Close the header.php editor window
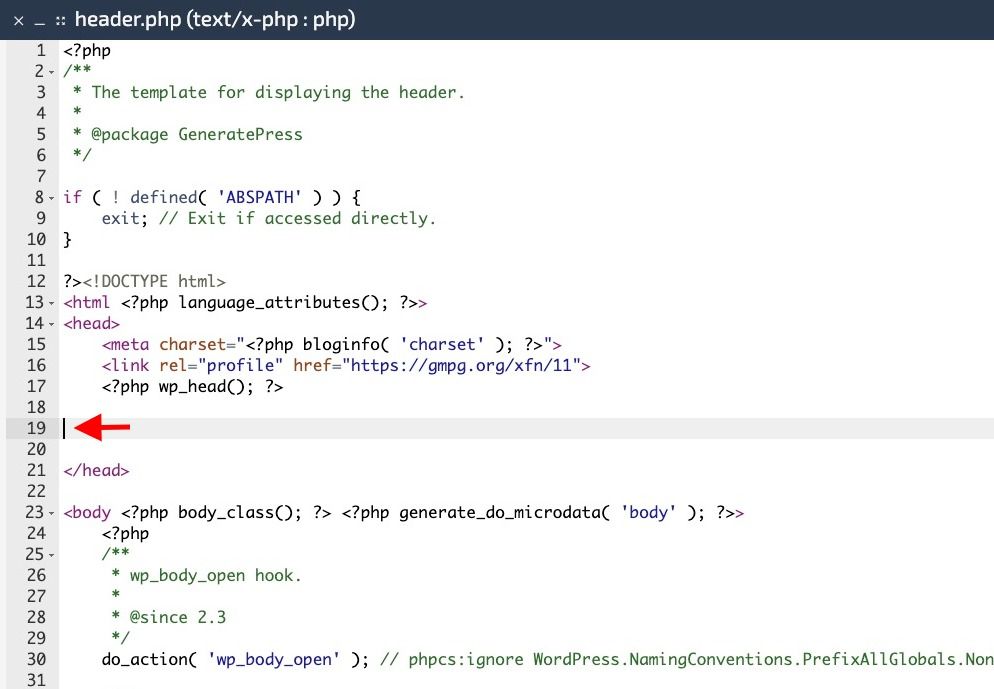994x689 pixels. pos(19,21)
